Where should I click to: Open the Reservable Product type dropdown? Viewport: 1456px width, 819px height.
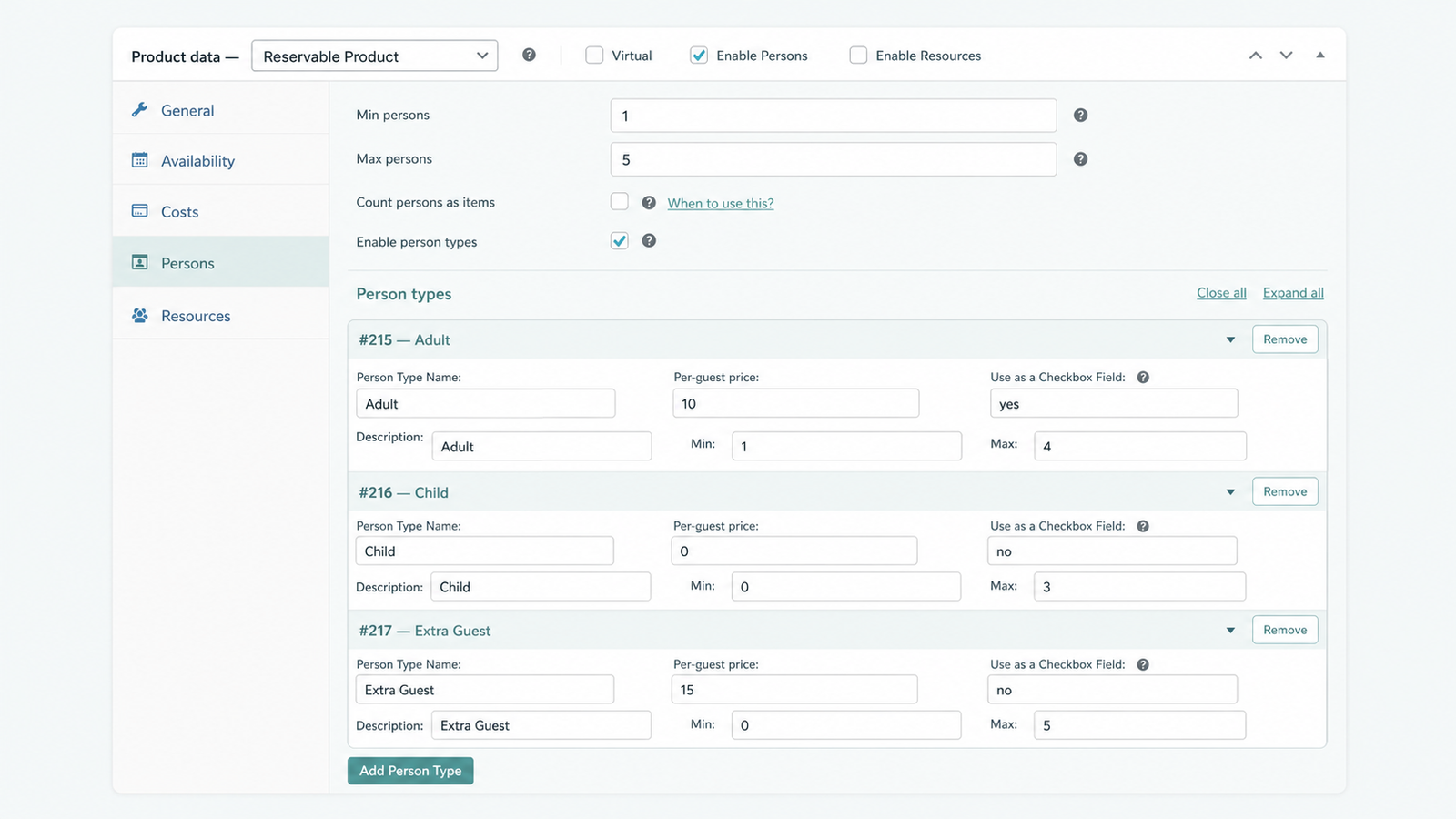click(x=375, y=56)
